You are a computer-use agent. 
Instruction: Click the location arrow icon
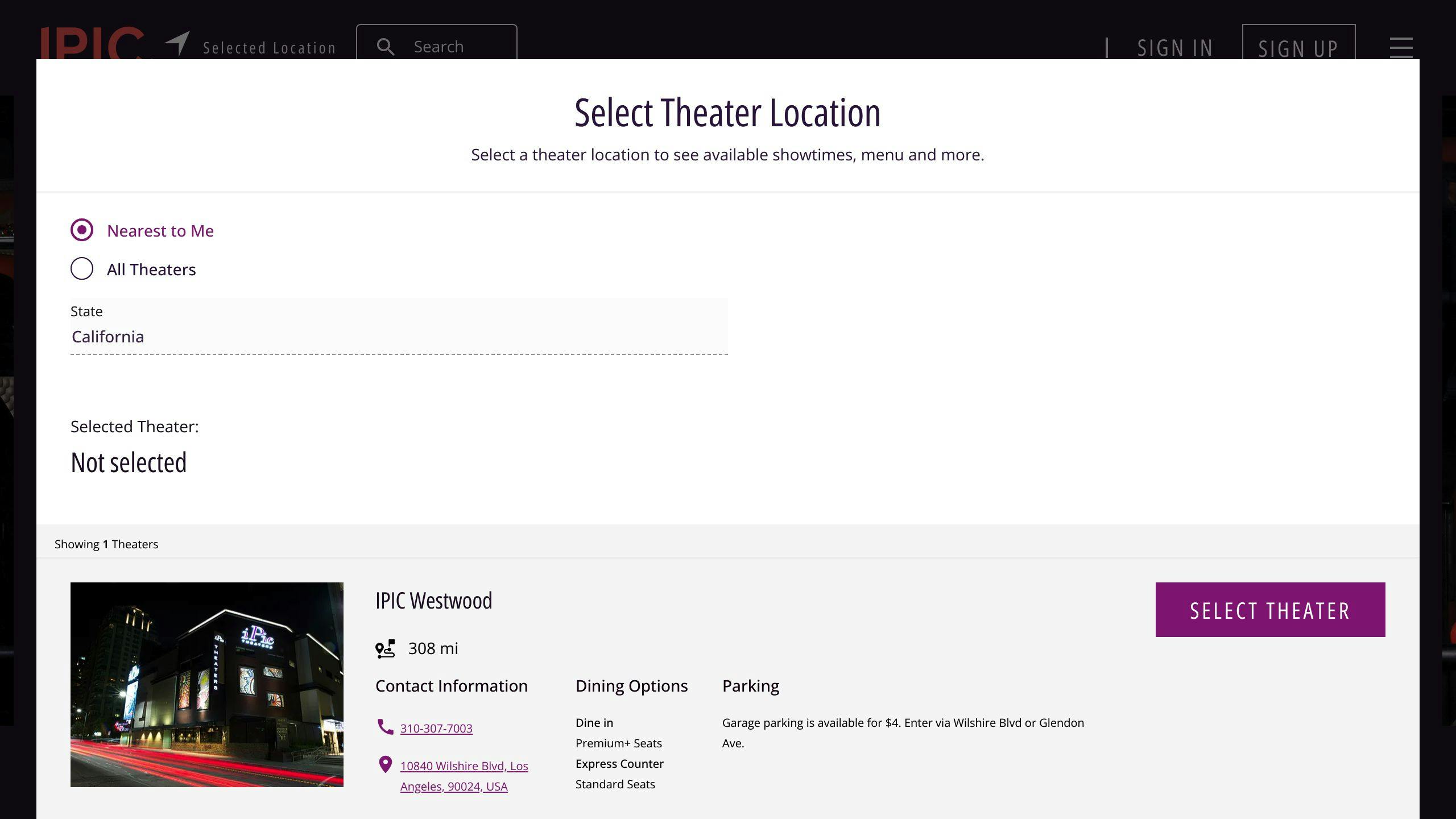(x=177, y=43)
